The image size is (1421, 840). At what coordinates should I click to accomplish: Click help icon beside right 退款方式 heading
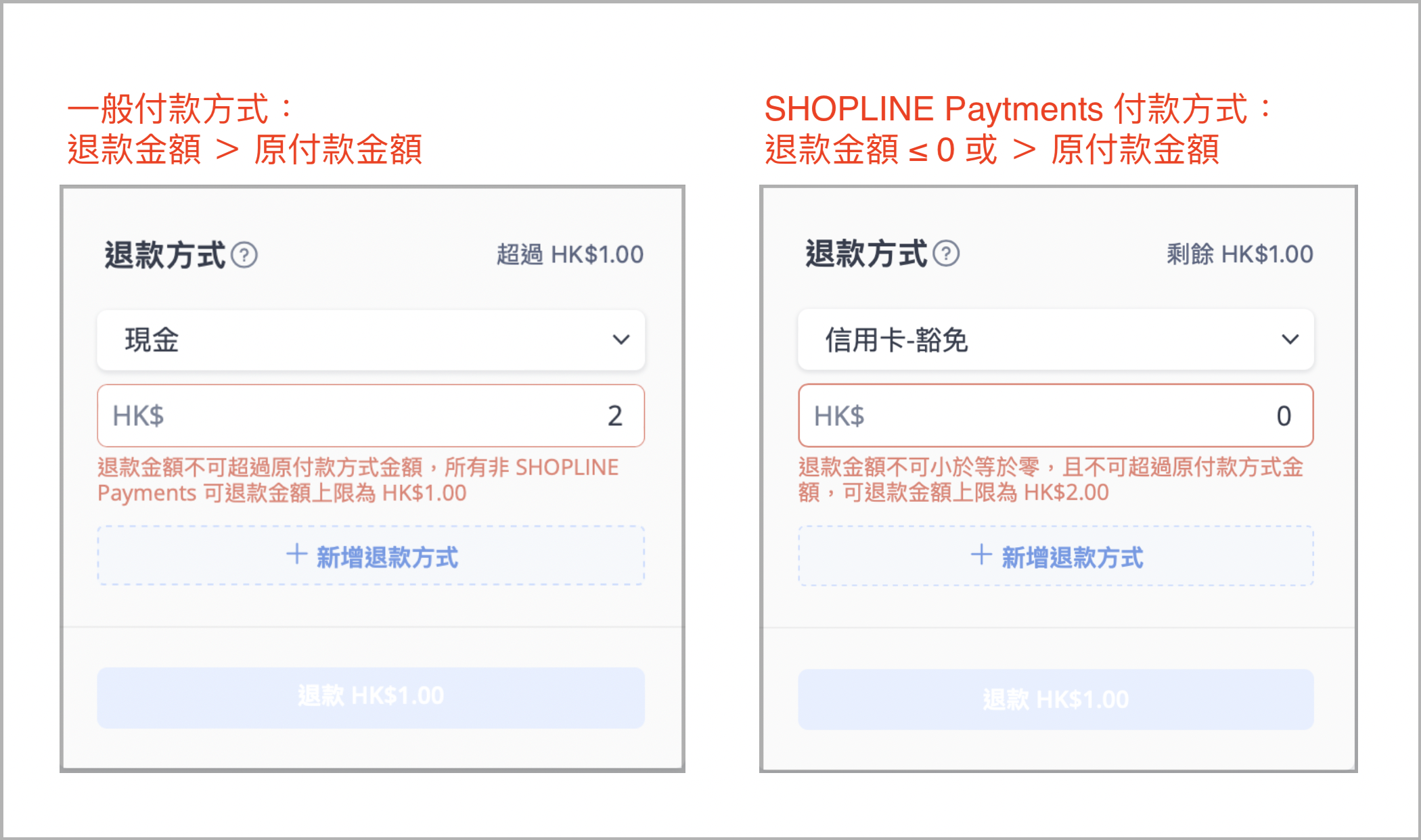946,254
